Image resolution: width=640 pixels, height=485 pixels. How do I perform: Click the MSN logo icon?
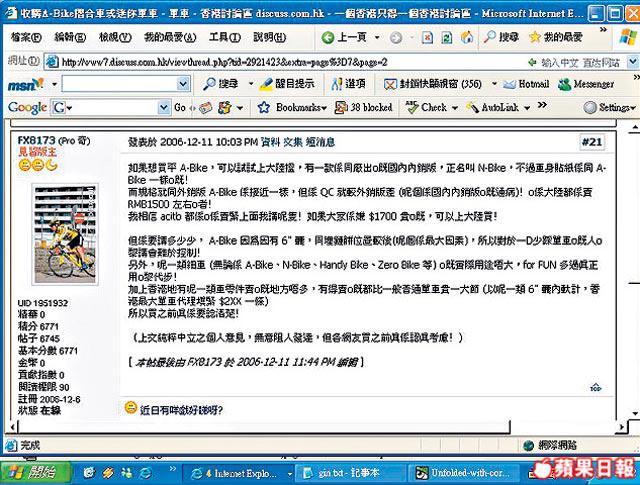(25, 85)
